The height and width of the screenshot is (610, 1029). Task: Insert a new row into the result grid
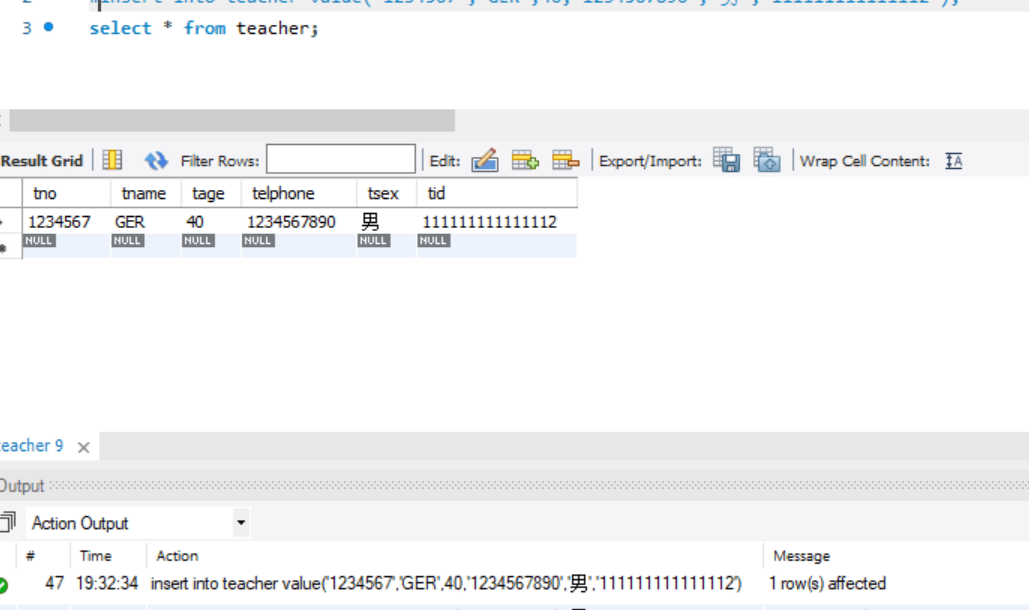point(523,158)
